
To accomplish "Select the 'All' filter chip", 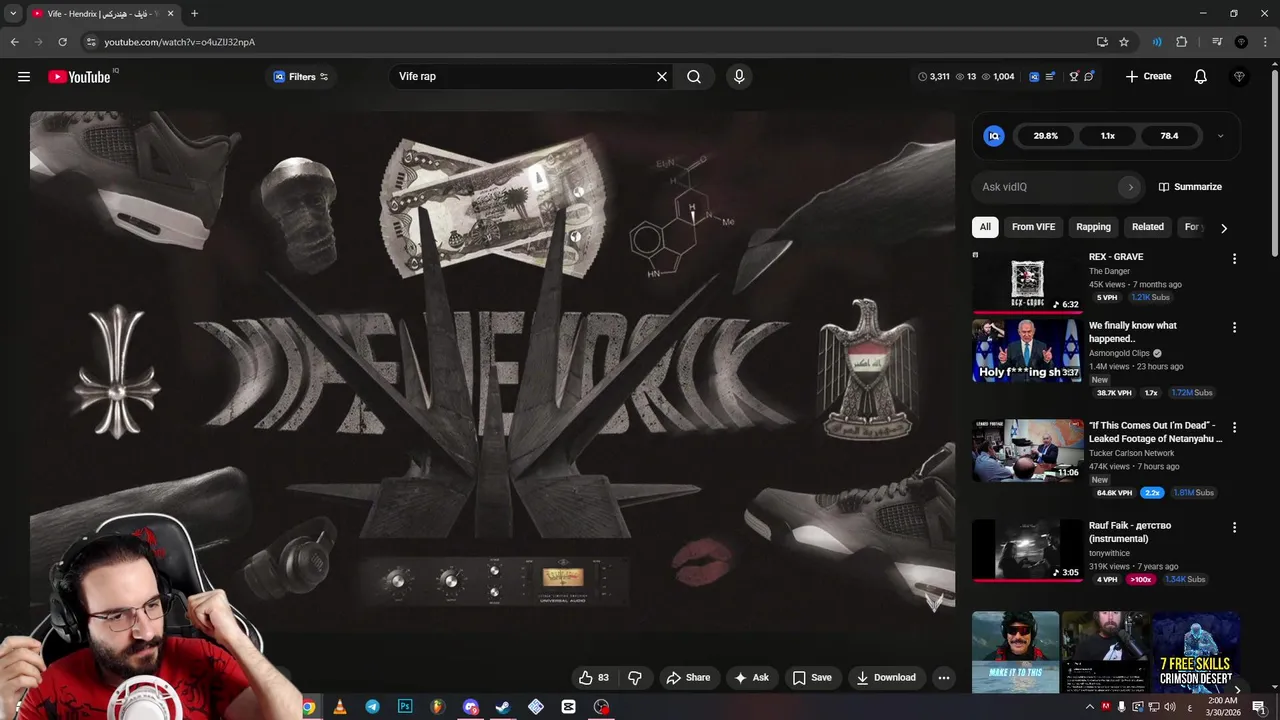I will (985, 227).
